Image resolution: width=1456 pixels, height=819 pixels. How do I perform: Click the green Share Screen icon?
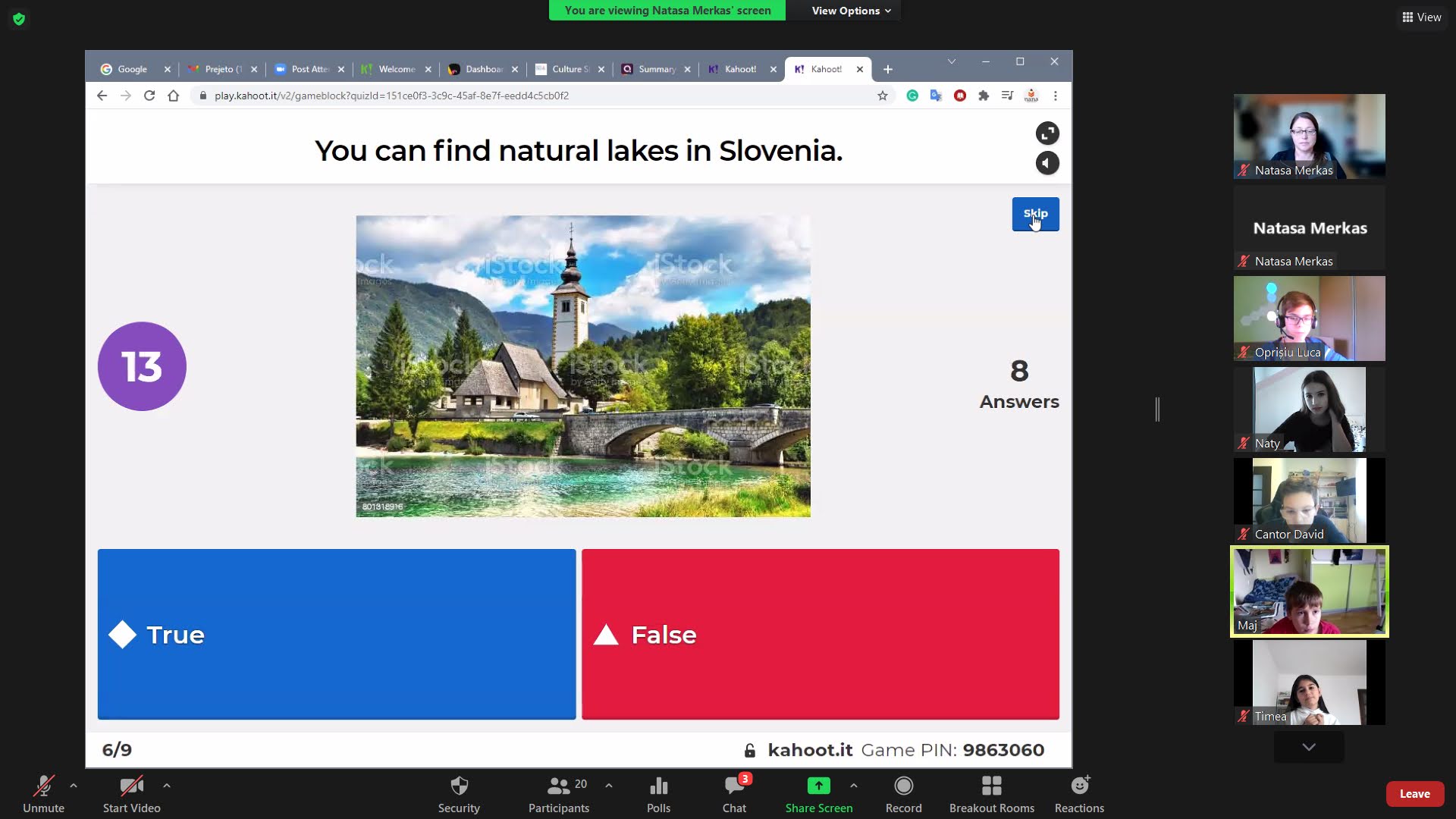[818, 786]
